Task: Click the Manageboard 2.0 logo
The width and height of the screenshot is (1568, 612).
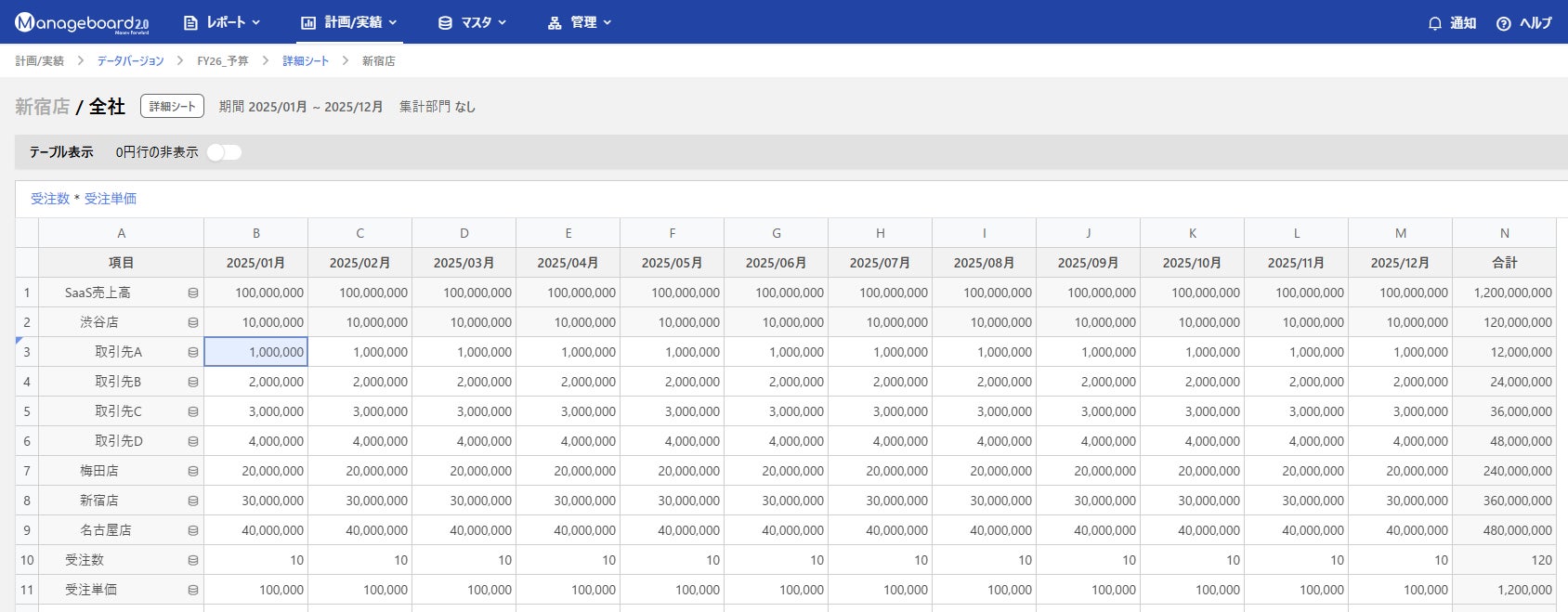Action: tap(82, 23)
